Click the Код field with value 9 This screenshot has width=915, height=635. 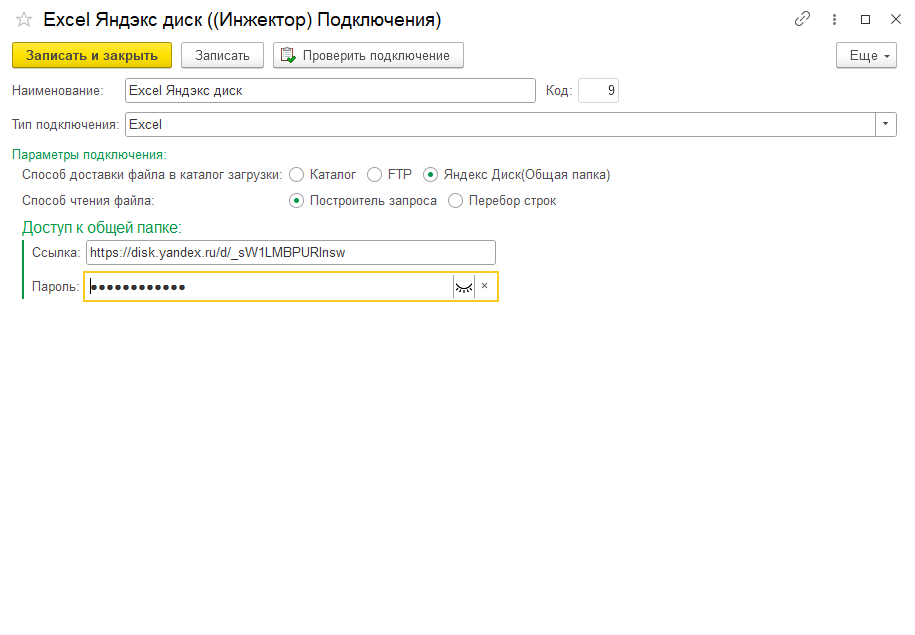(598, 90)
